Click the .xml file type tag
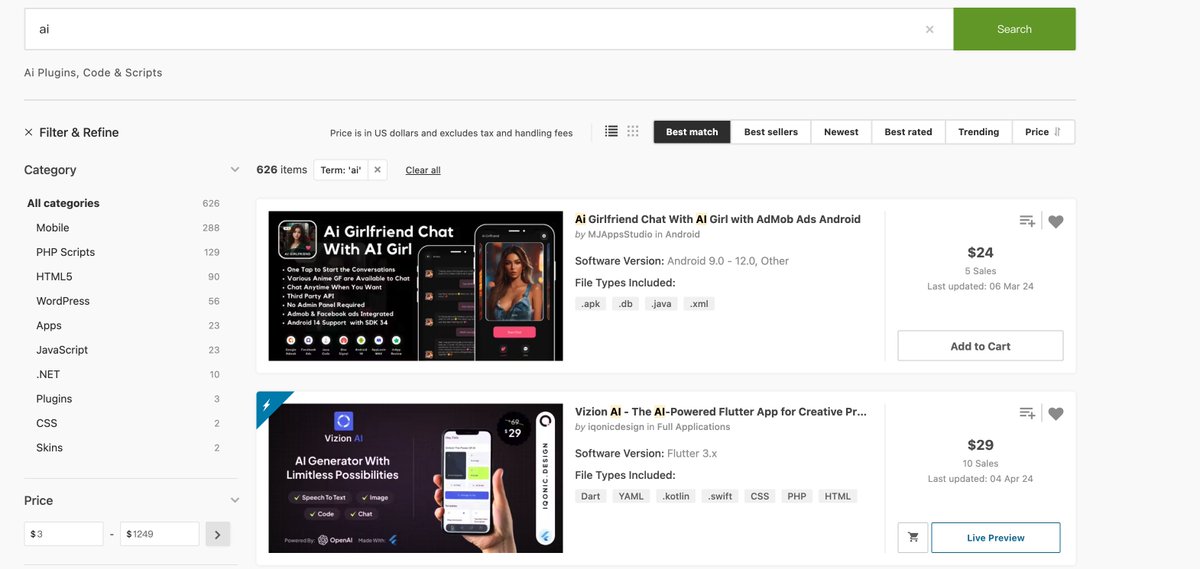 click(x=699, y=303)
